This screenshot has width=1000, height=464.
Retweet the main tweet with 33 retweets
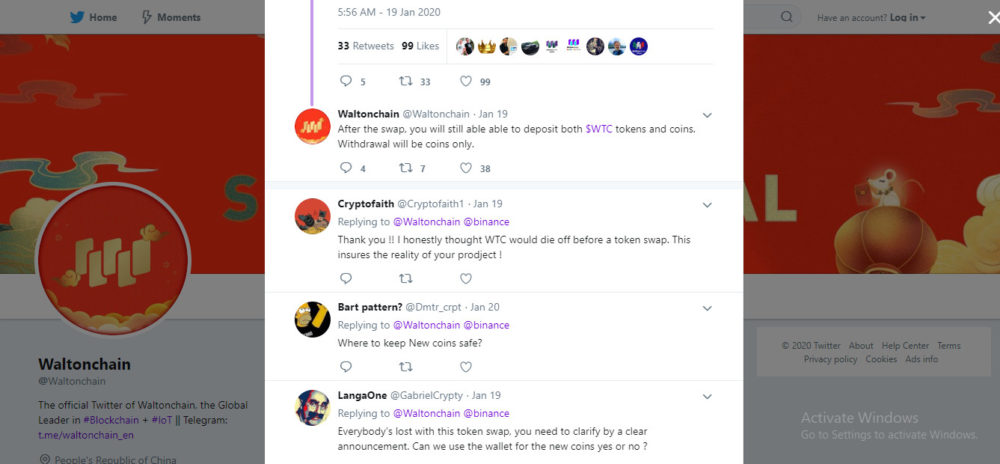tap(406, 81)
